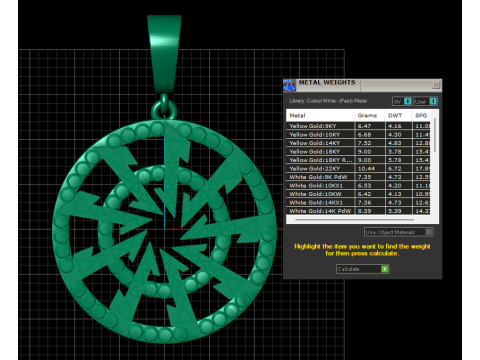This screenshot has width=480, height=360.
Task: Select the Yellow Gold:10KY row
Action: coord(358,135)
